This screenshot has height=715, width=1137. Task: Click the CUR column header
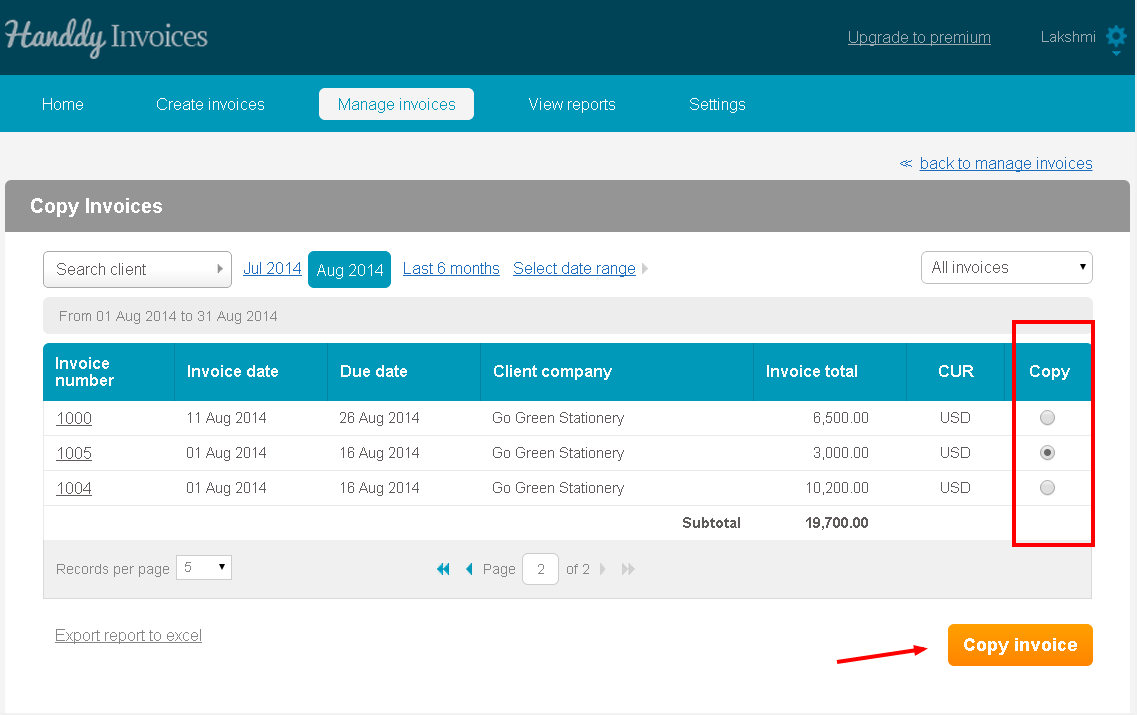[x=956, y=372]
